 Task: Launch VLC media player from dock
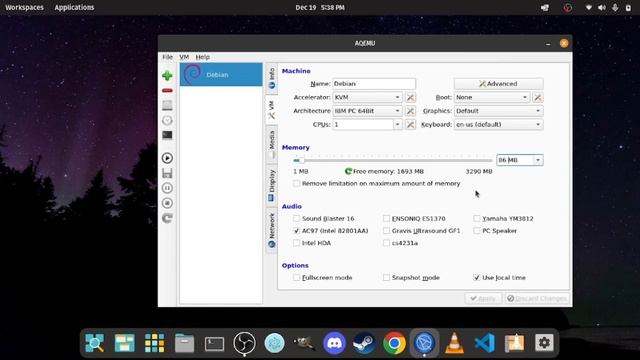pyautogui.click(x=454, y=343)
